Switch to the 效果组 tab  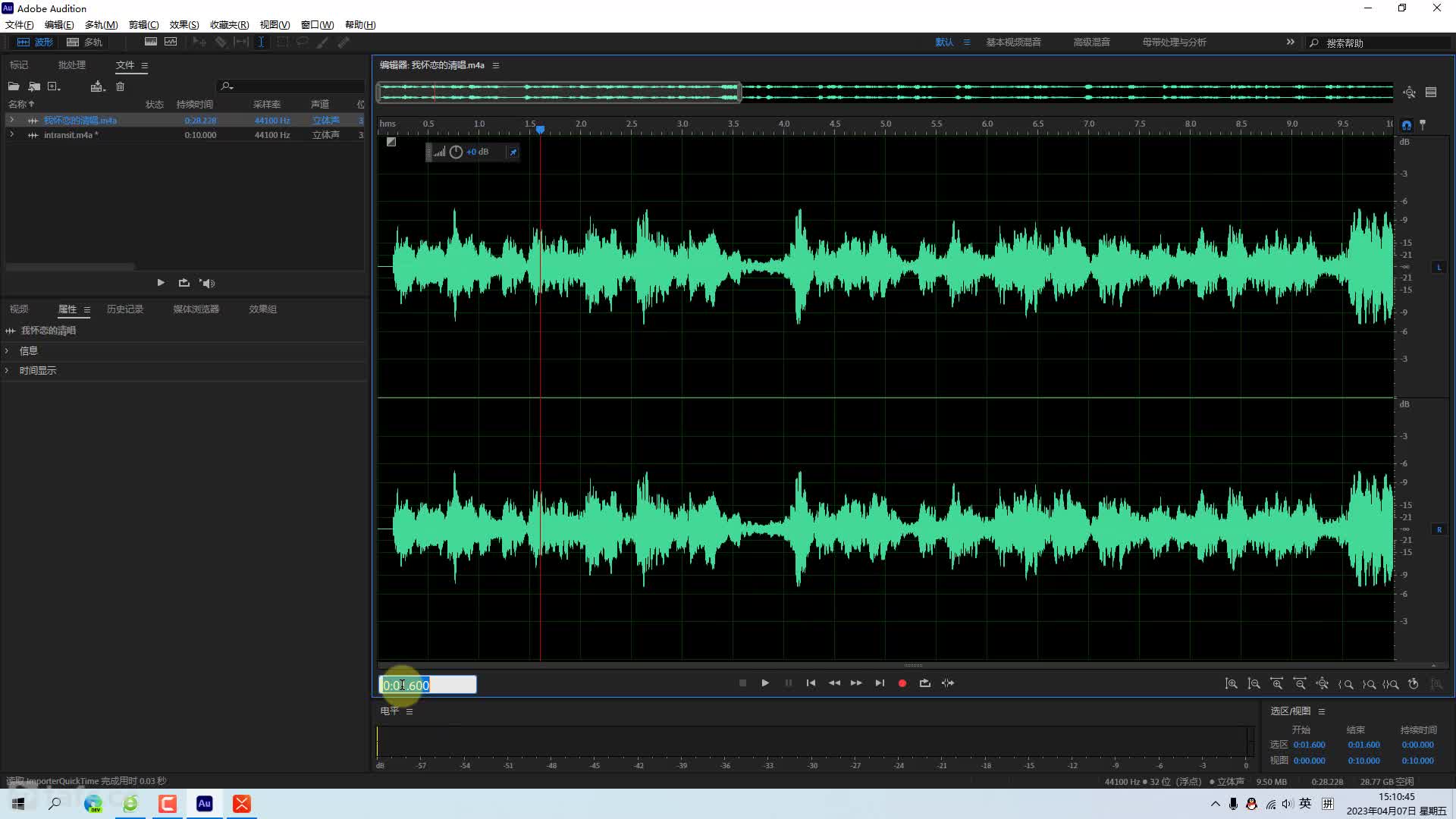(x=262, y=309)
